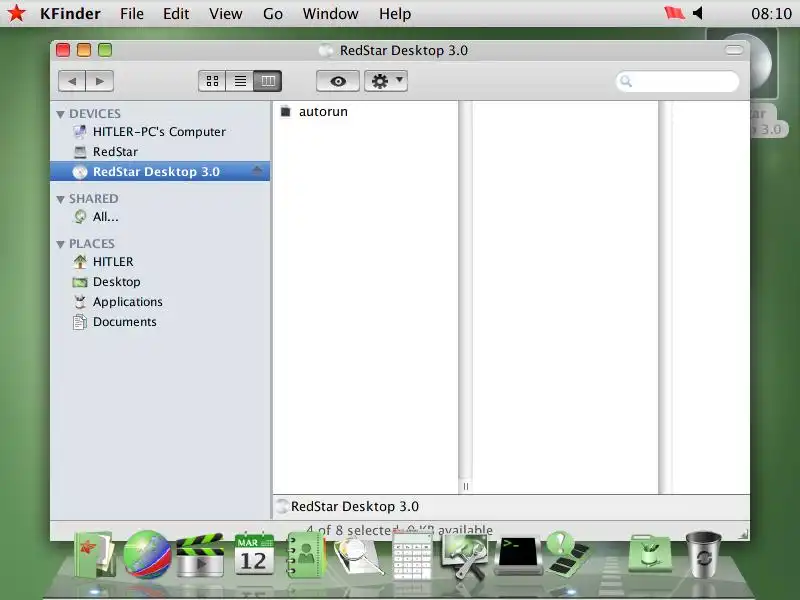Switch to column view

268,81
